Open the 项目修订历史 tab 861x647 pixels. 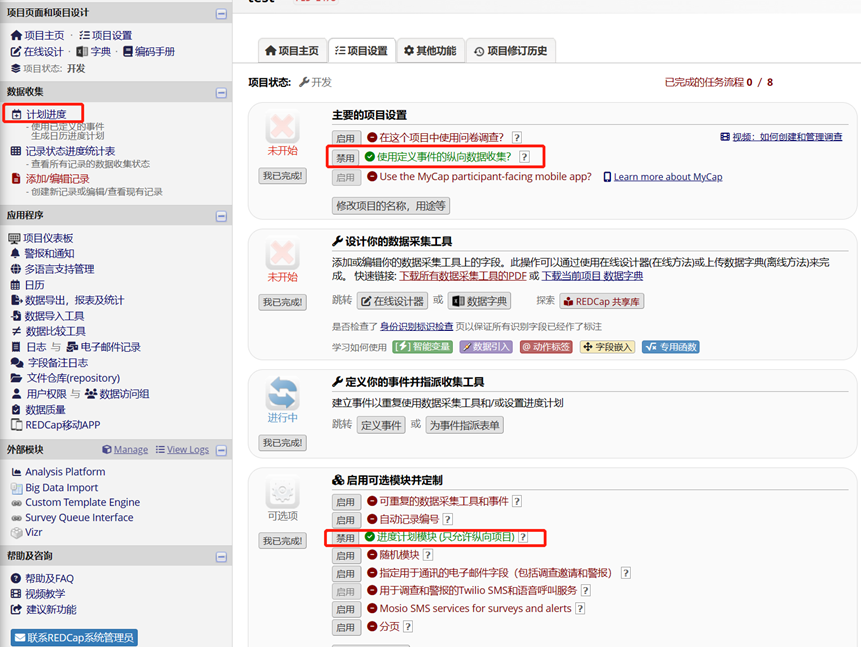tap(511, 51)
